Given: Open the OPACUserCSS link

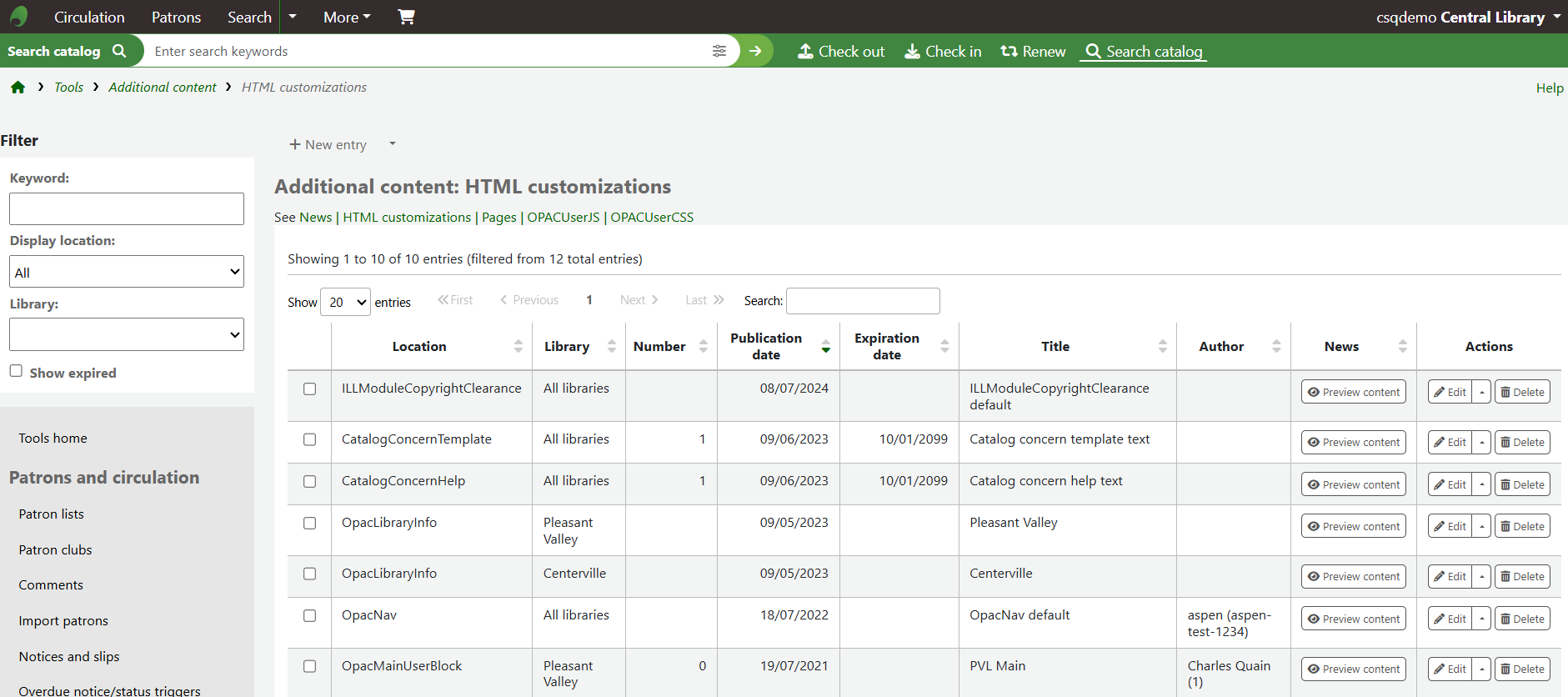Looking at the screenshot, I should pyautogui.click(x=652, y=218).
